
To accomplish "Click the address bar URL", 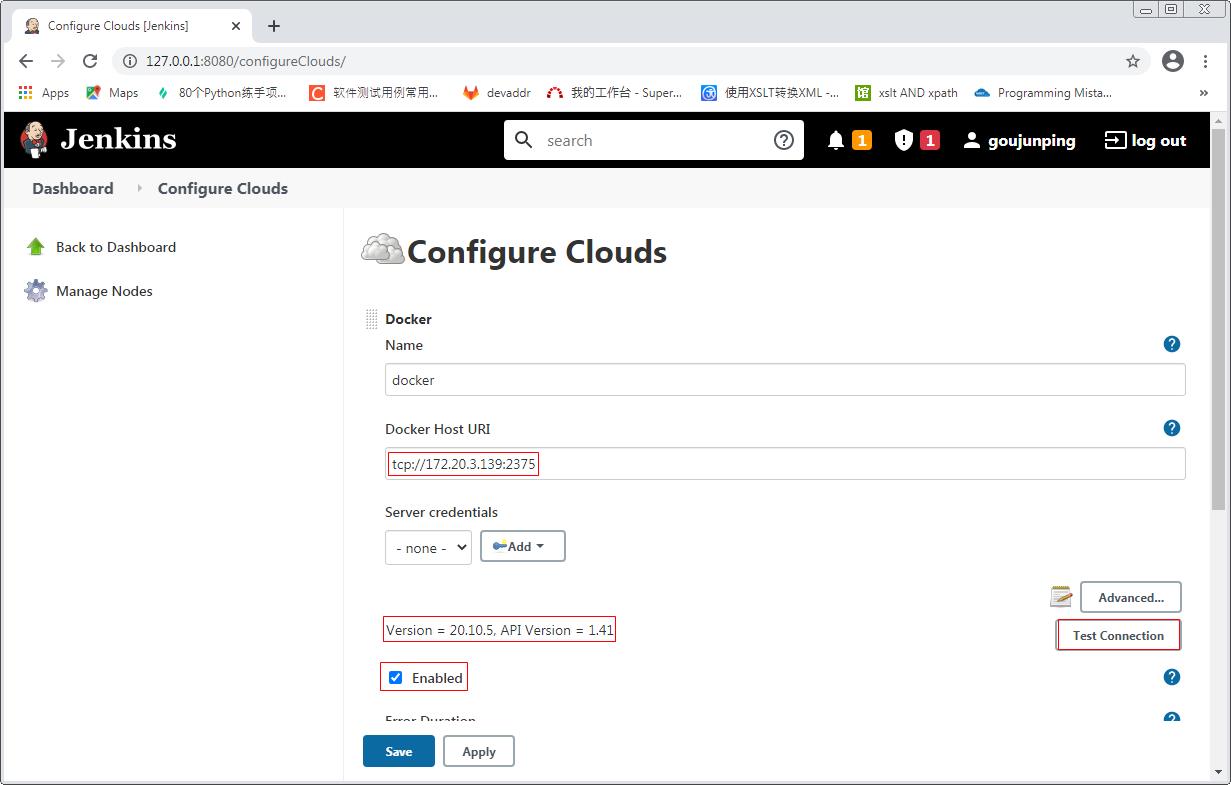I will tap(245, 61).
